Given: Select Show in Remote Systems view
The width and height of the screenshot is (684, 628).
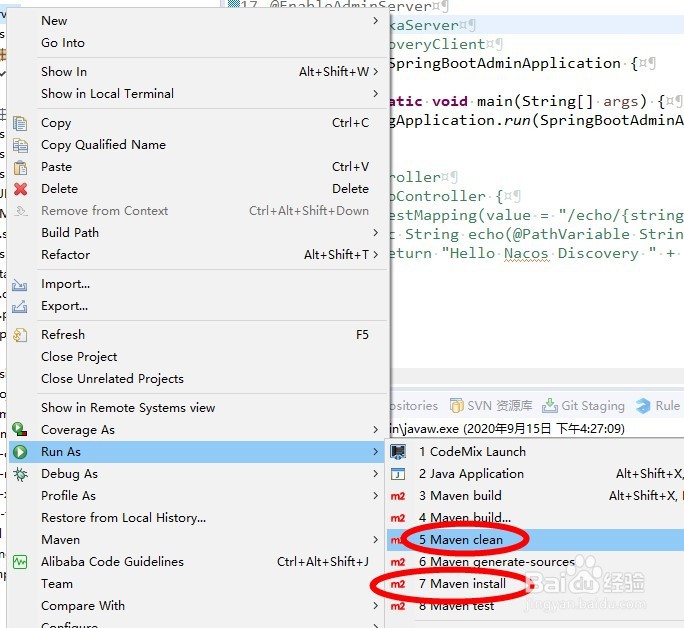Looking at the screenshot, I should (x=128, y=408).
